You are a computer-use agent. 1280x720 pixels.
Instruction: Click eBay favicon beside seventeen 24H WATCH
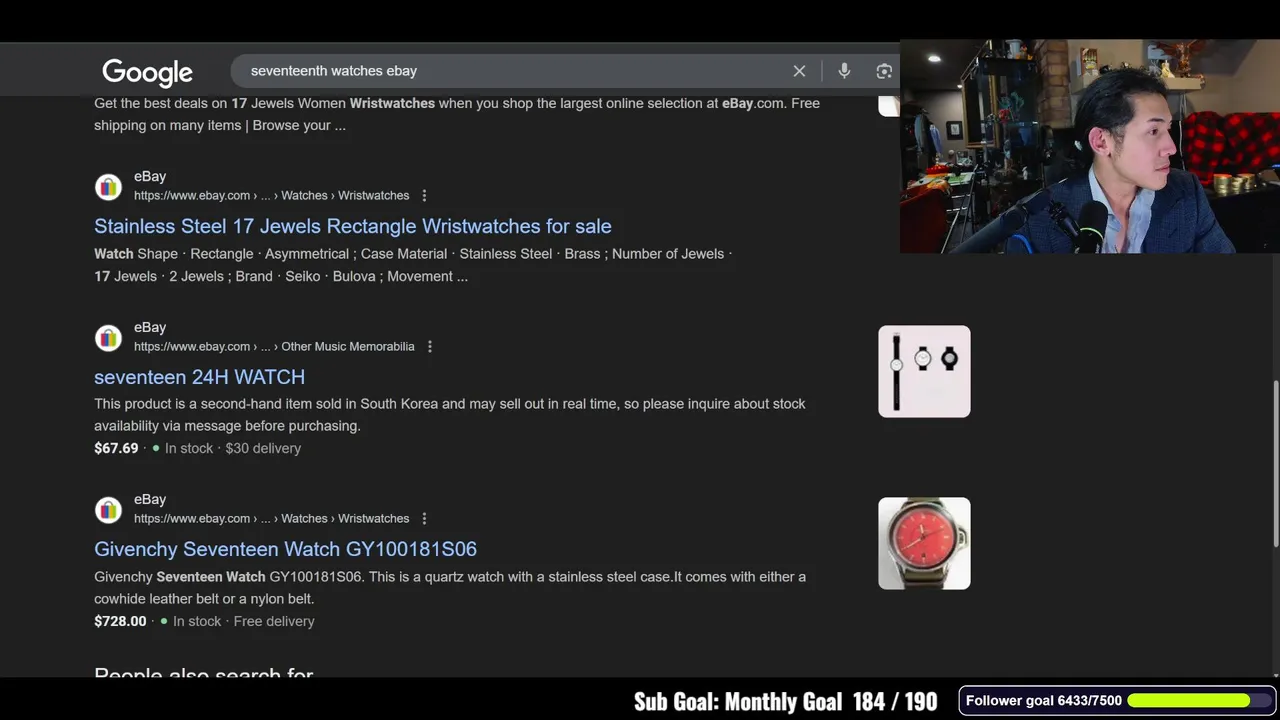108,338
